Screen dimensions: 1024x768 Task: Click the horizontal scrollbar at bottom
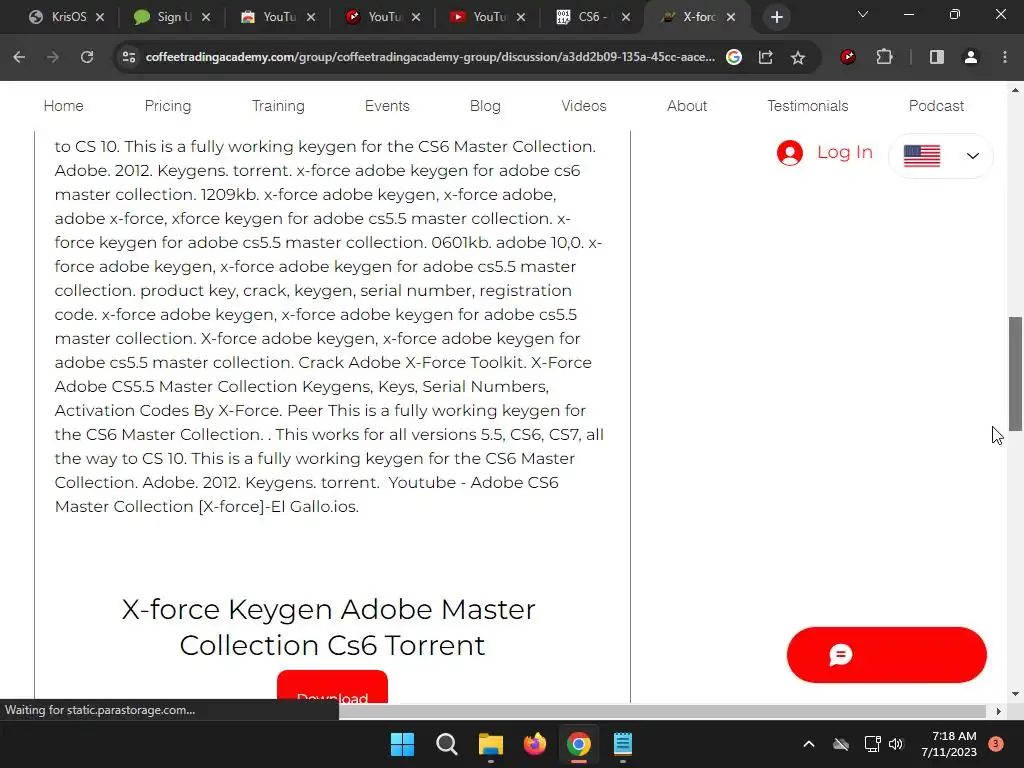tap(662, 711)
